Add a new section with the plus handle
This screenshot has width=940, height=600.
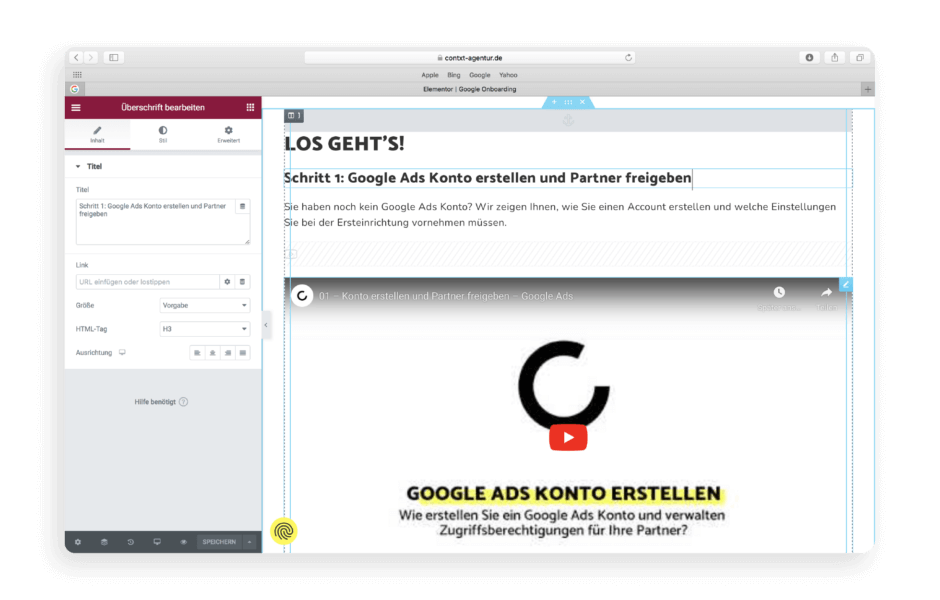pos(554,102)
